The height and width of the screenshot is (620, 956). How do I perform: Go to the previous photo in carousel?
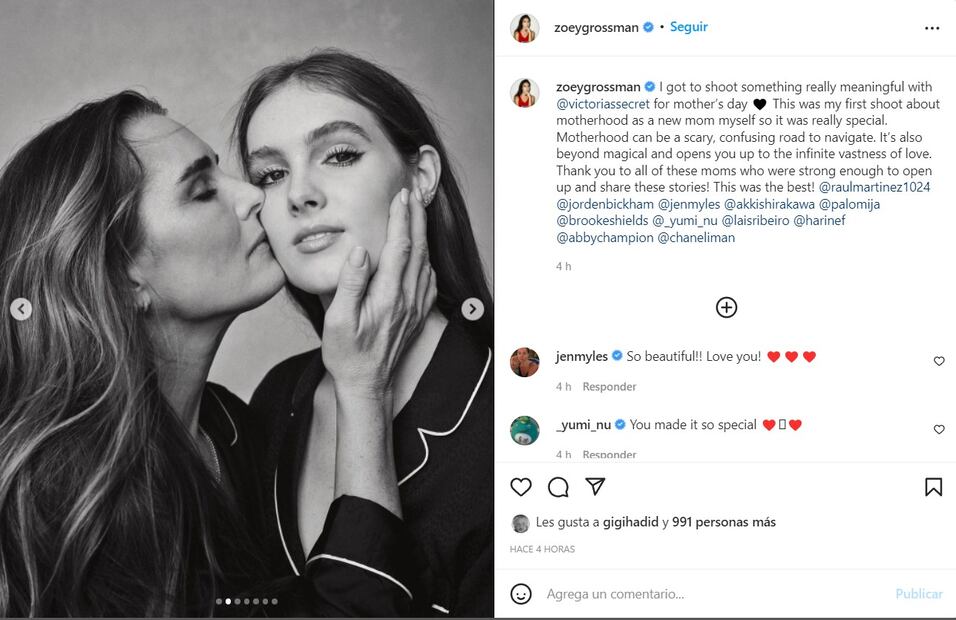[x=21, y=309]
